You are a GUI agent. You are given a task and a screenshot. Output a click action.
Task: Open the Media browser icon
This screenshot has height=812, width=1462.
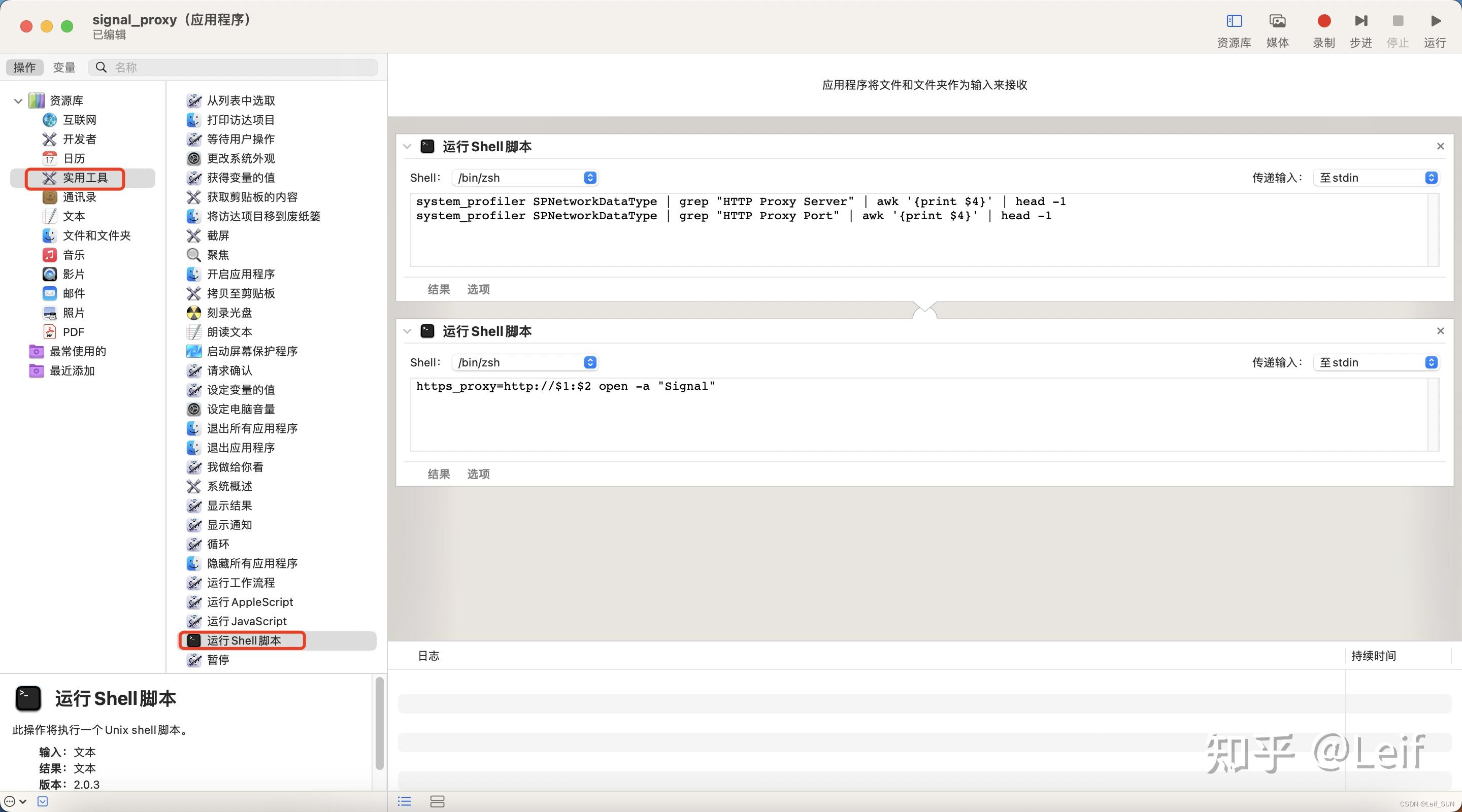tap(1277, 21)
